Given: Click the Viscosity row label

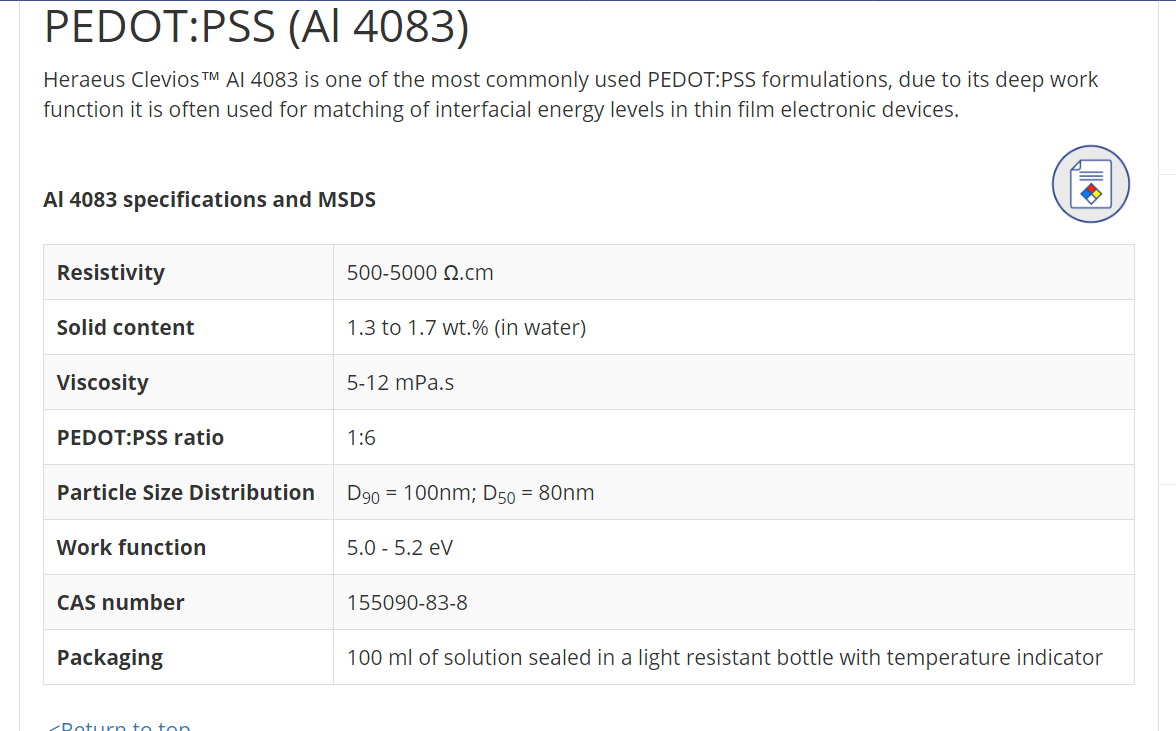Looking at the screenshot, I should pyautogui.click(x=103, y=382).
